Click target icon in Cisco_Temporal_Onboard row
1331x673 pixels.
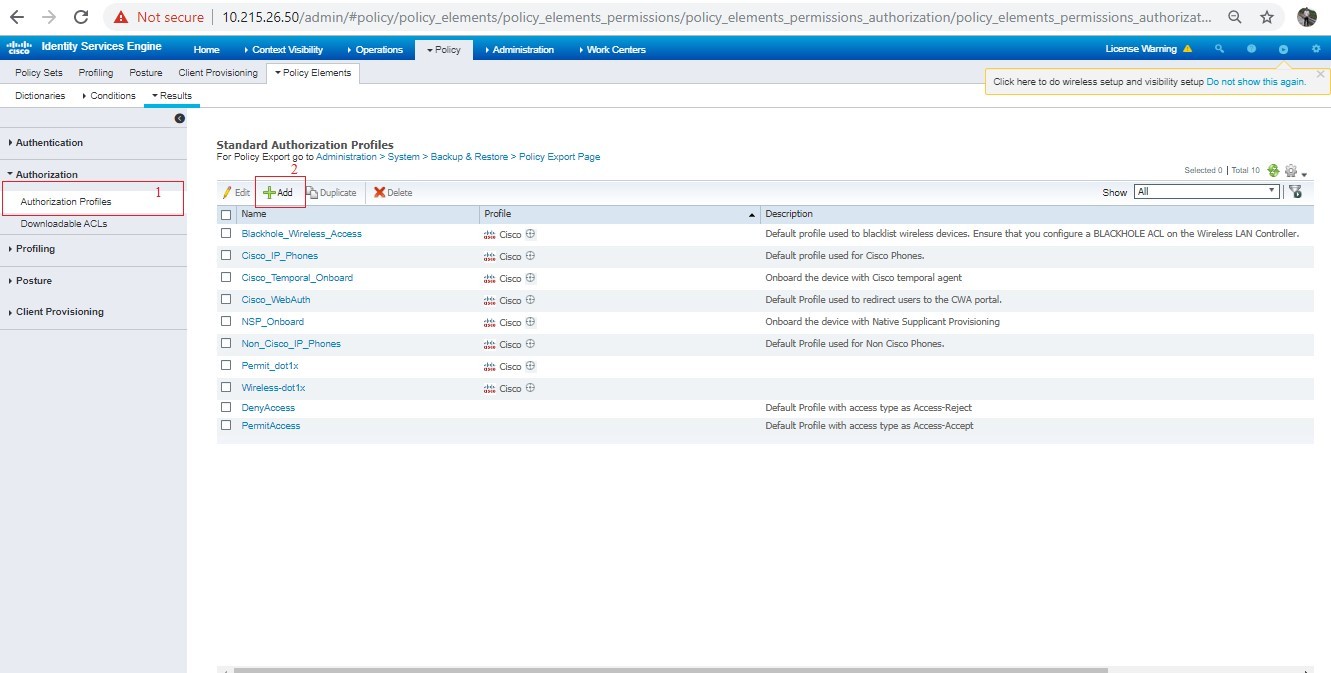(531, 278)
